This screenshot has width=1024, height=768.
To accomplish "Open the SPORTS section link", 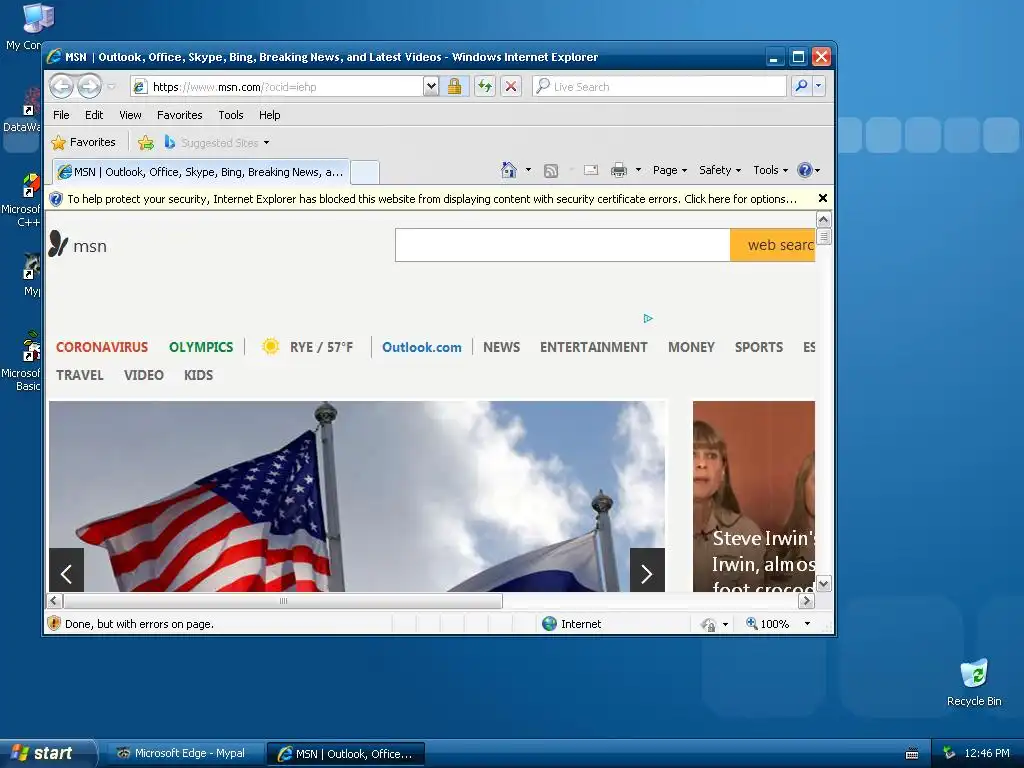I will tap(759, 347).
